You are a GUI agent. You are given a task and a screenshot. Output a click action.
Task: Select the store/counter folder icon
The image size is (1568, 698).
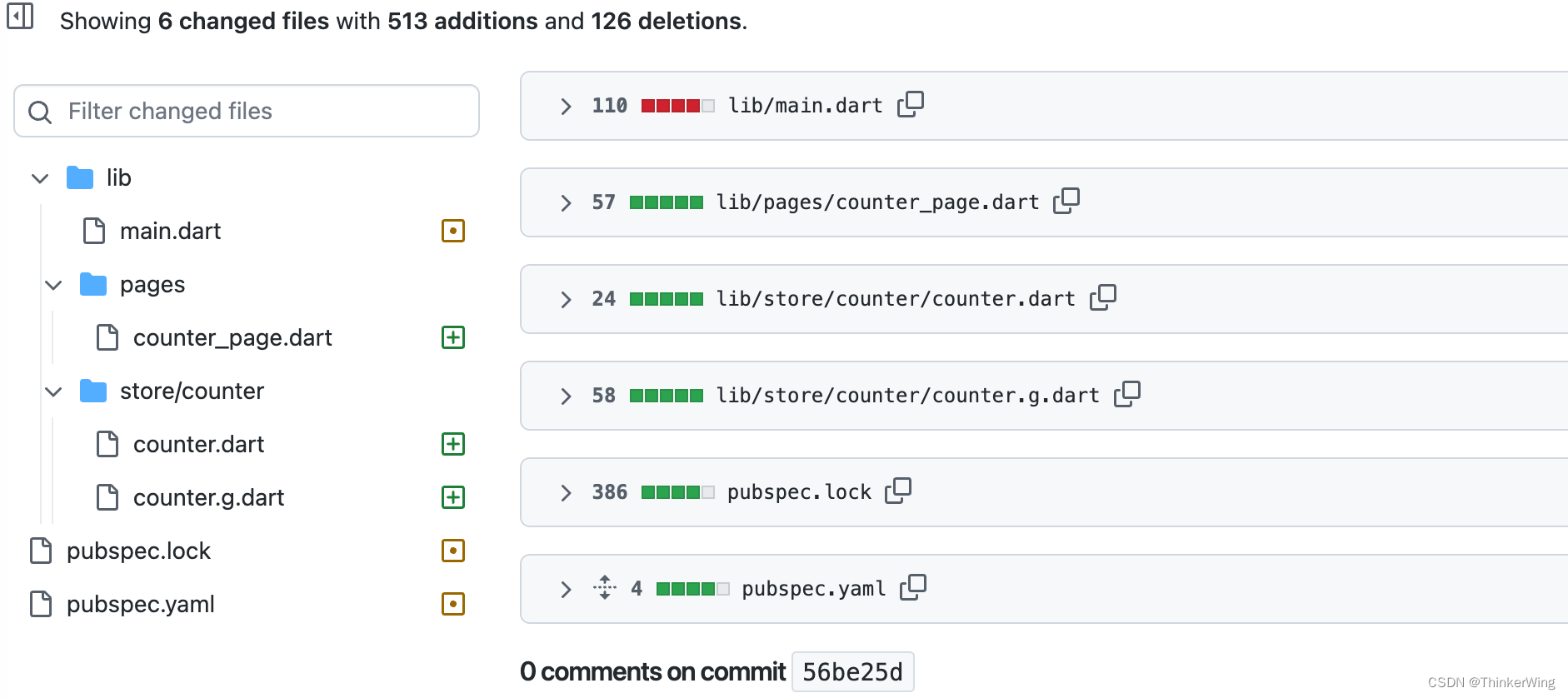(x=93, y=391)
